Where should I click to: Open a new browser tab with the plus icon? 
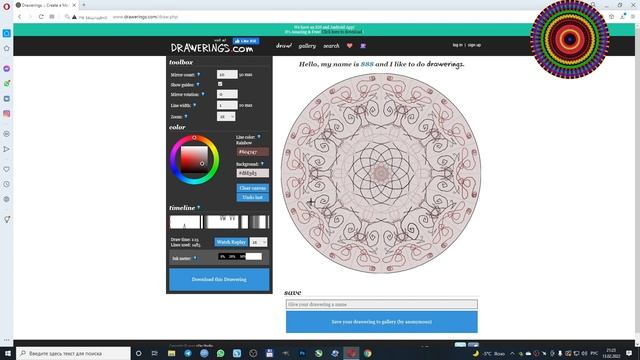pos(84,5)
